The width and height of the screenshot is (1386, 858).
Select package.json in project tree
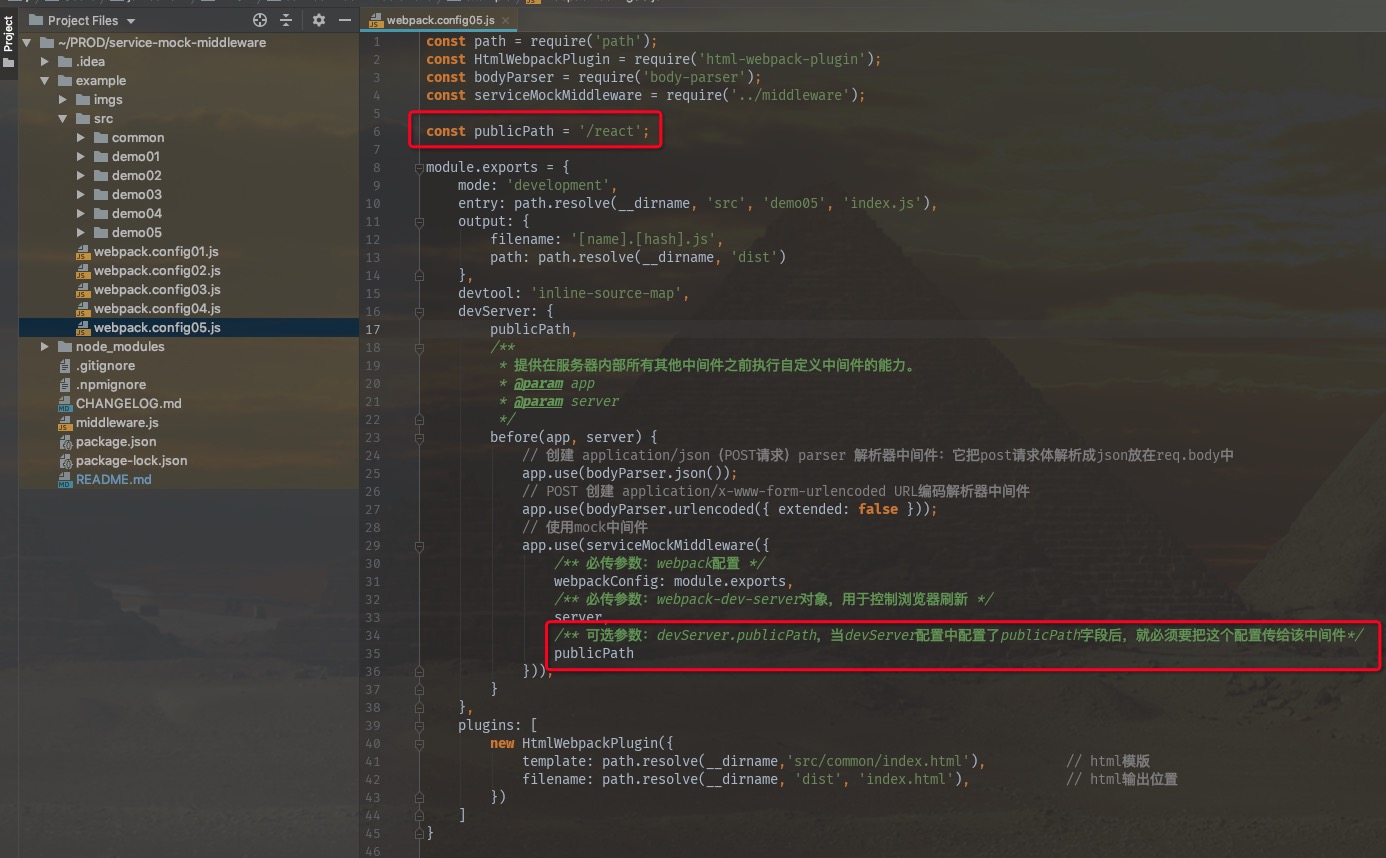116,442
